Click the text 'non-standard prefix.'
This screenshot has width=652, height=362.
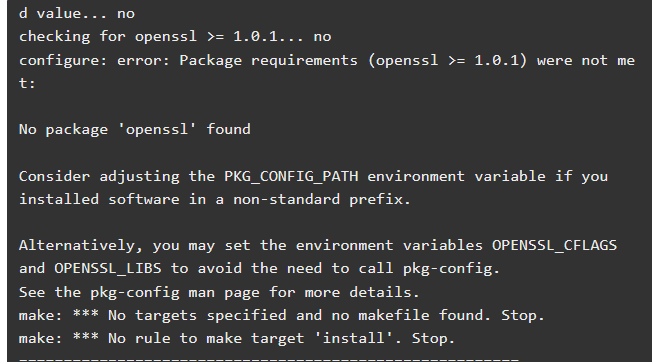322,199
